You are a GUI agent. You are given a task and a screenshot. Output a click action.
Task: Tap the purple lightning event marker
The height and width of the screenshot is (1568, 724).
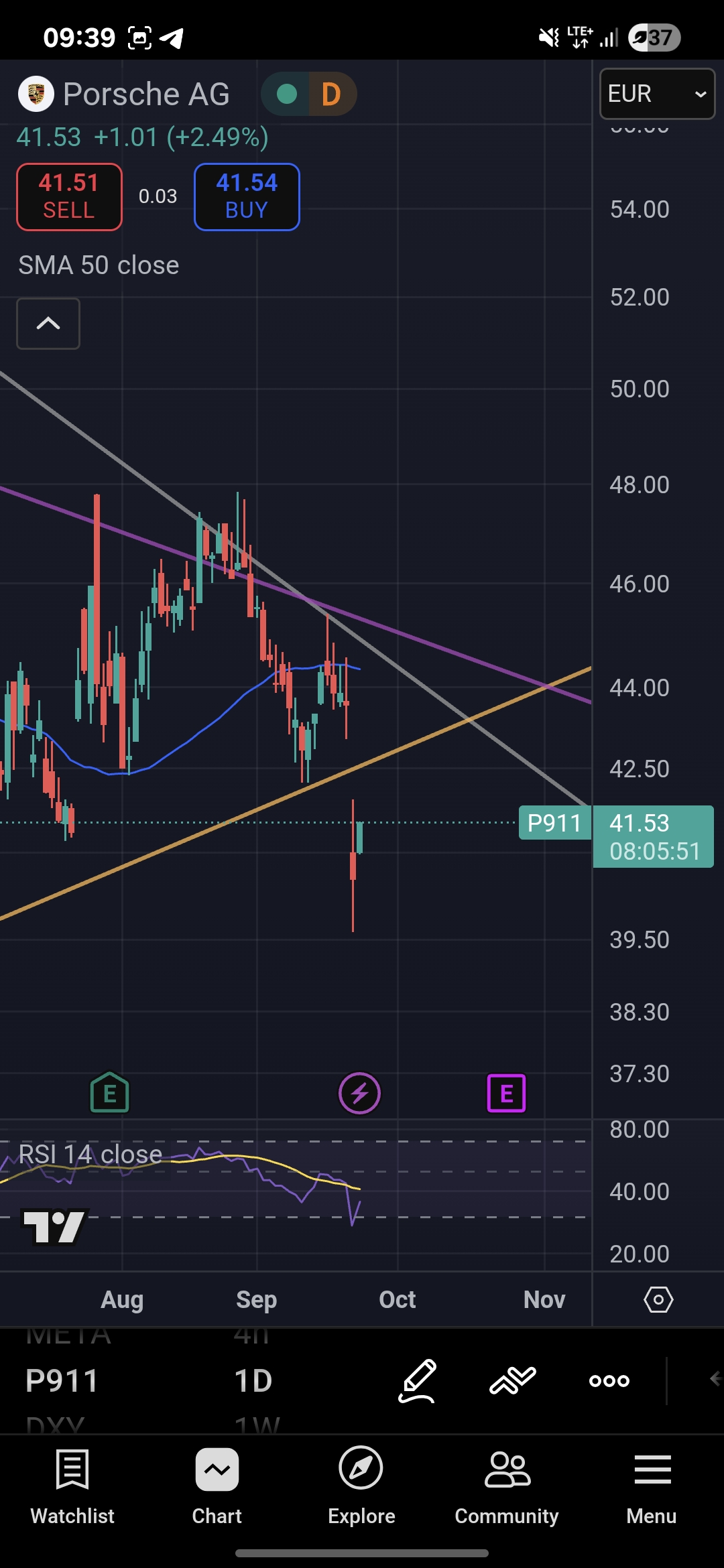(x=359, y=1094)
